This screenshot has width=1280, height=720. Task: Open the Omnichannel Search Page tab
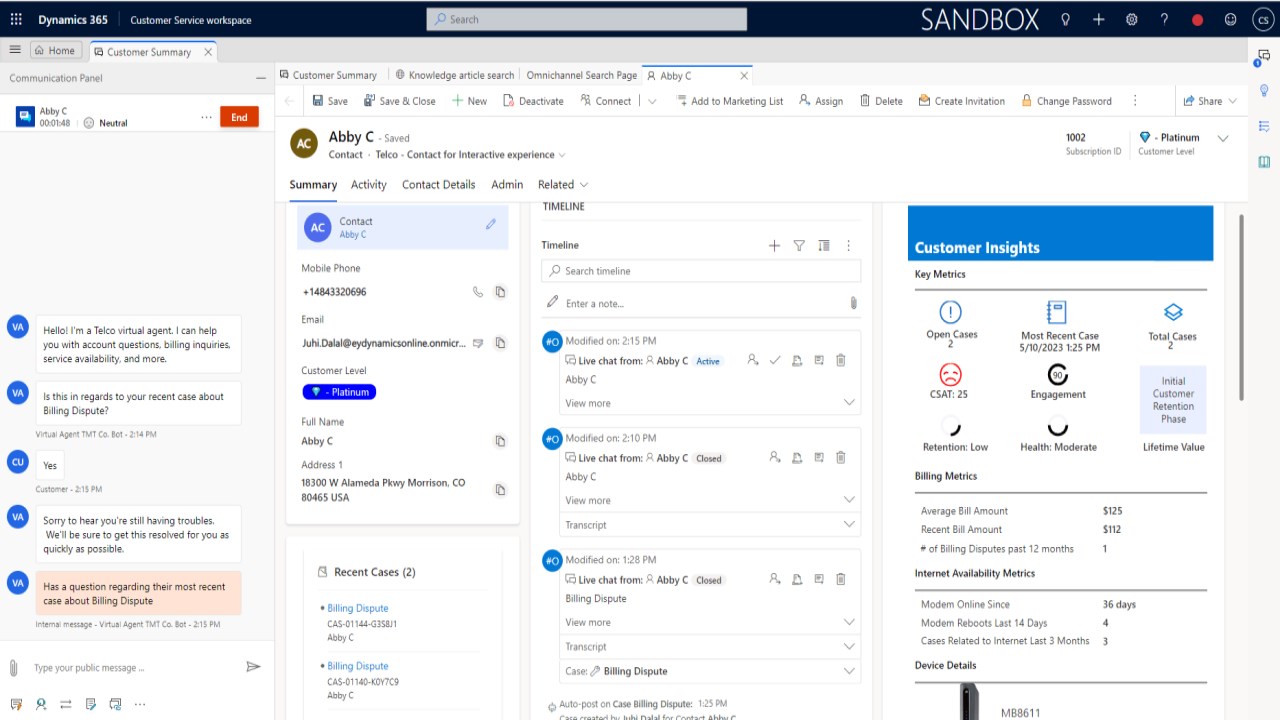tap(582, 75)
